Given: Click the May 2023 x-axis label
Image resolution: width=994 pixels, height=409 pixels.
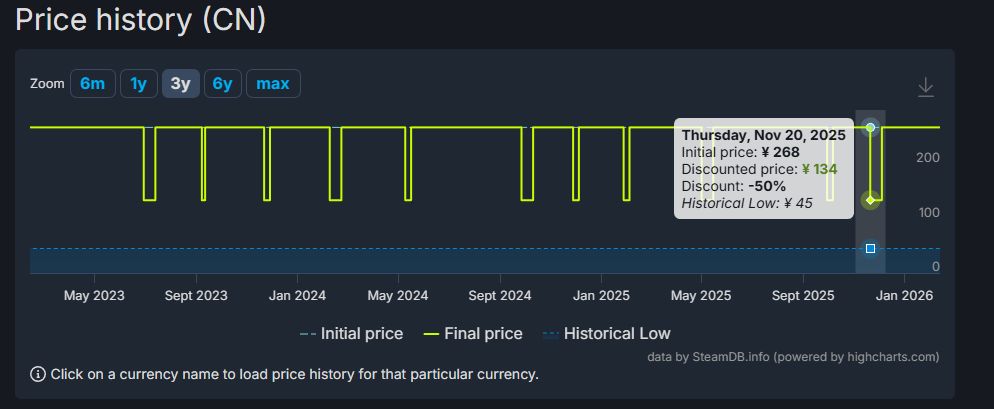Looking at the screenshot, I should click(x=94, y=296).
